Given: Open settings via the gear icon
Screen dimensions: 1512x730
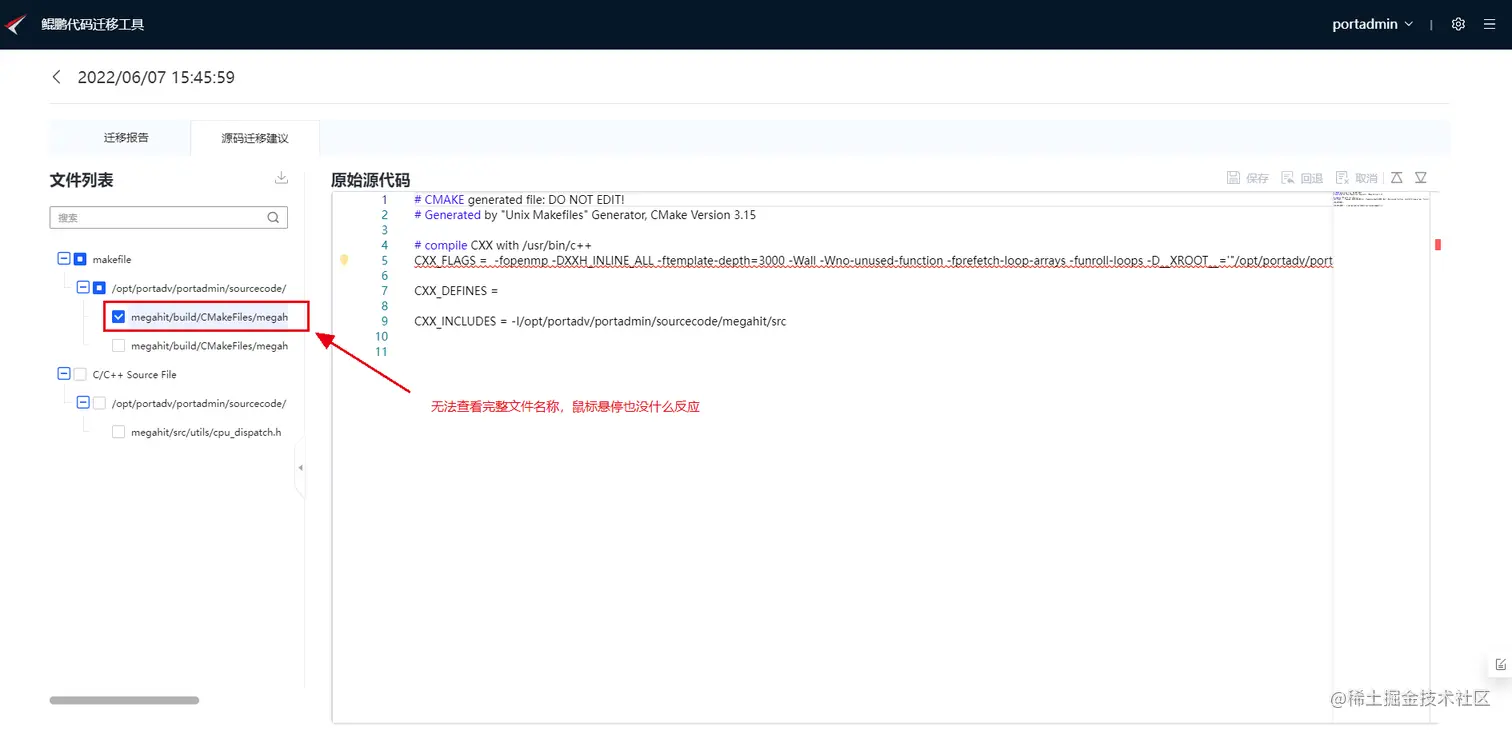Looking at the screenshot, I should point(1458,24).
